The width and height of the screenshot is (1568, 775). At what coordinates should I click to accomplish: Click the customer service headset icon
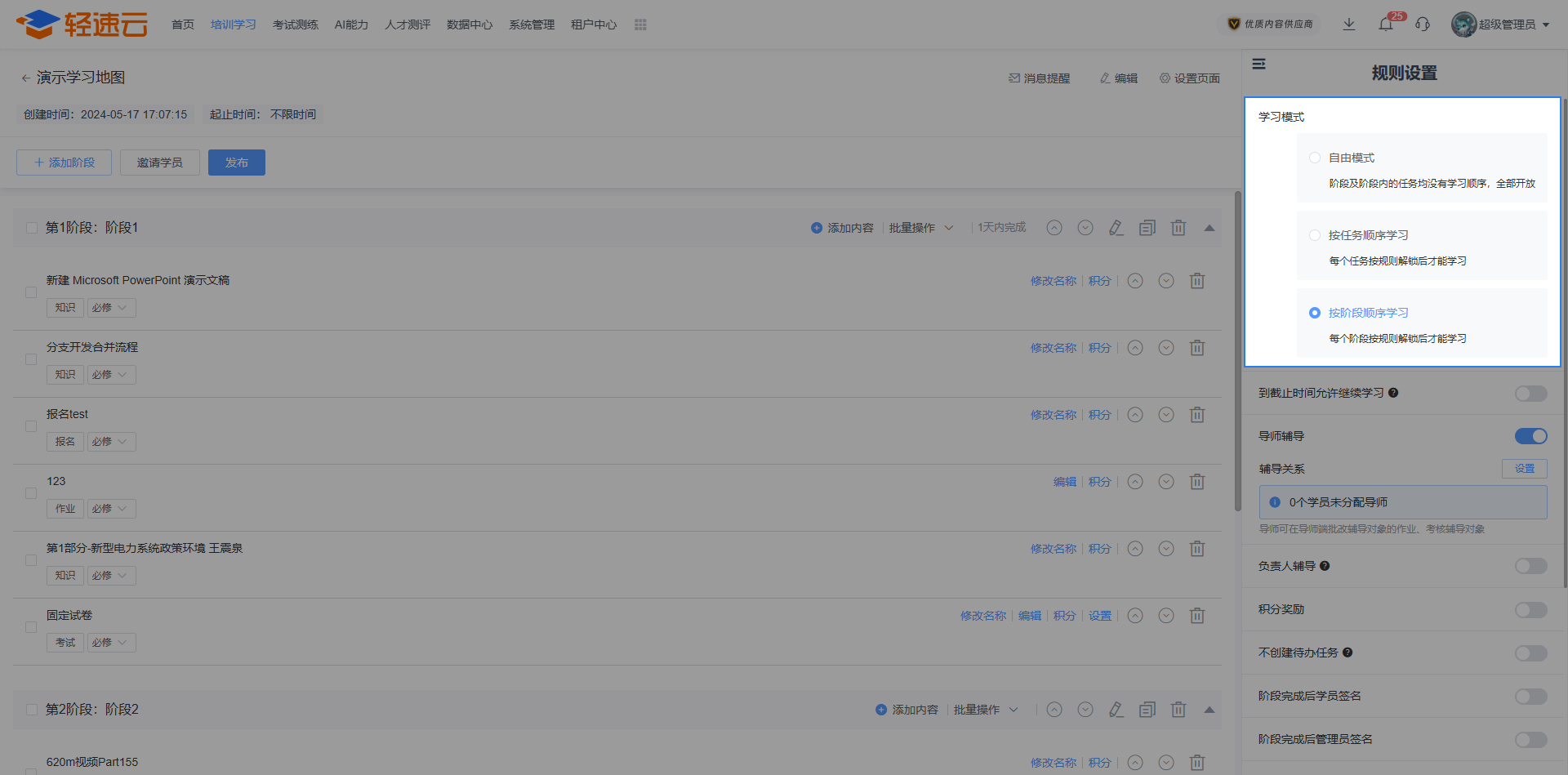[x=1423, y=24]
